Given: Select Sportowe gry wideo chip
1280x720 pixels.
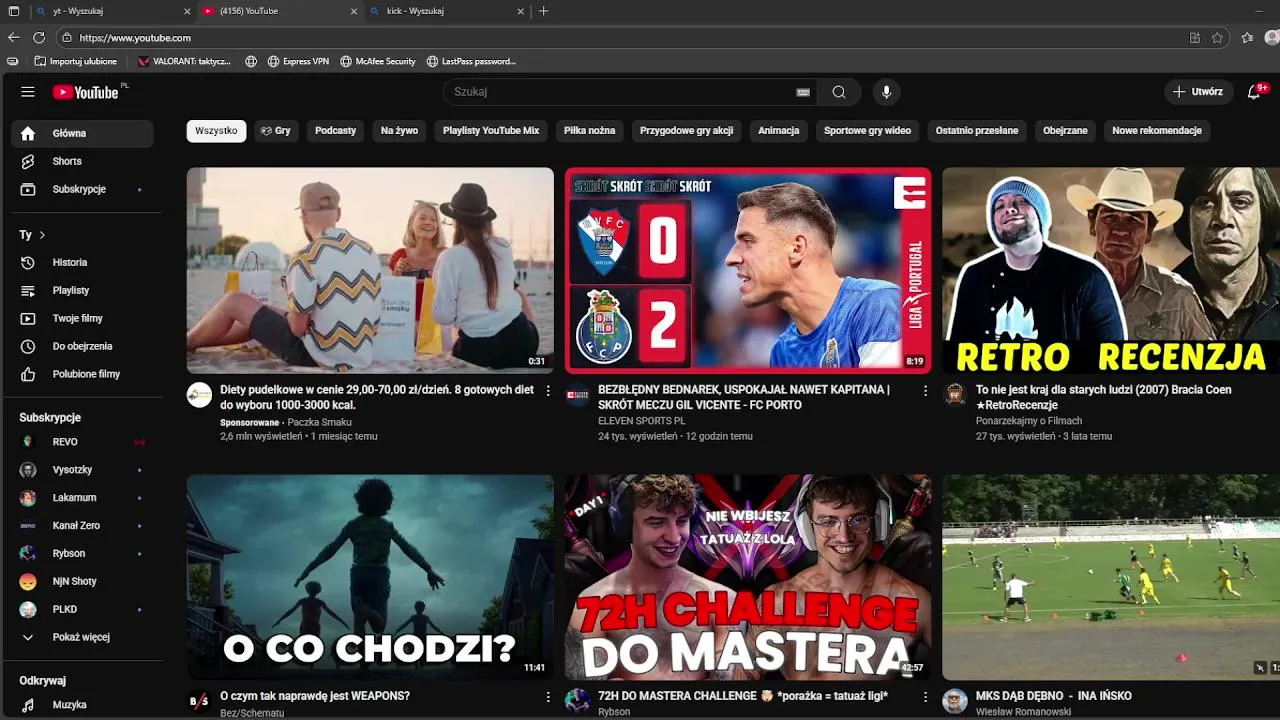Looking at the screenshot, I should pyautogui.click(x=867, y=131).
